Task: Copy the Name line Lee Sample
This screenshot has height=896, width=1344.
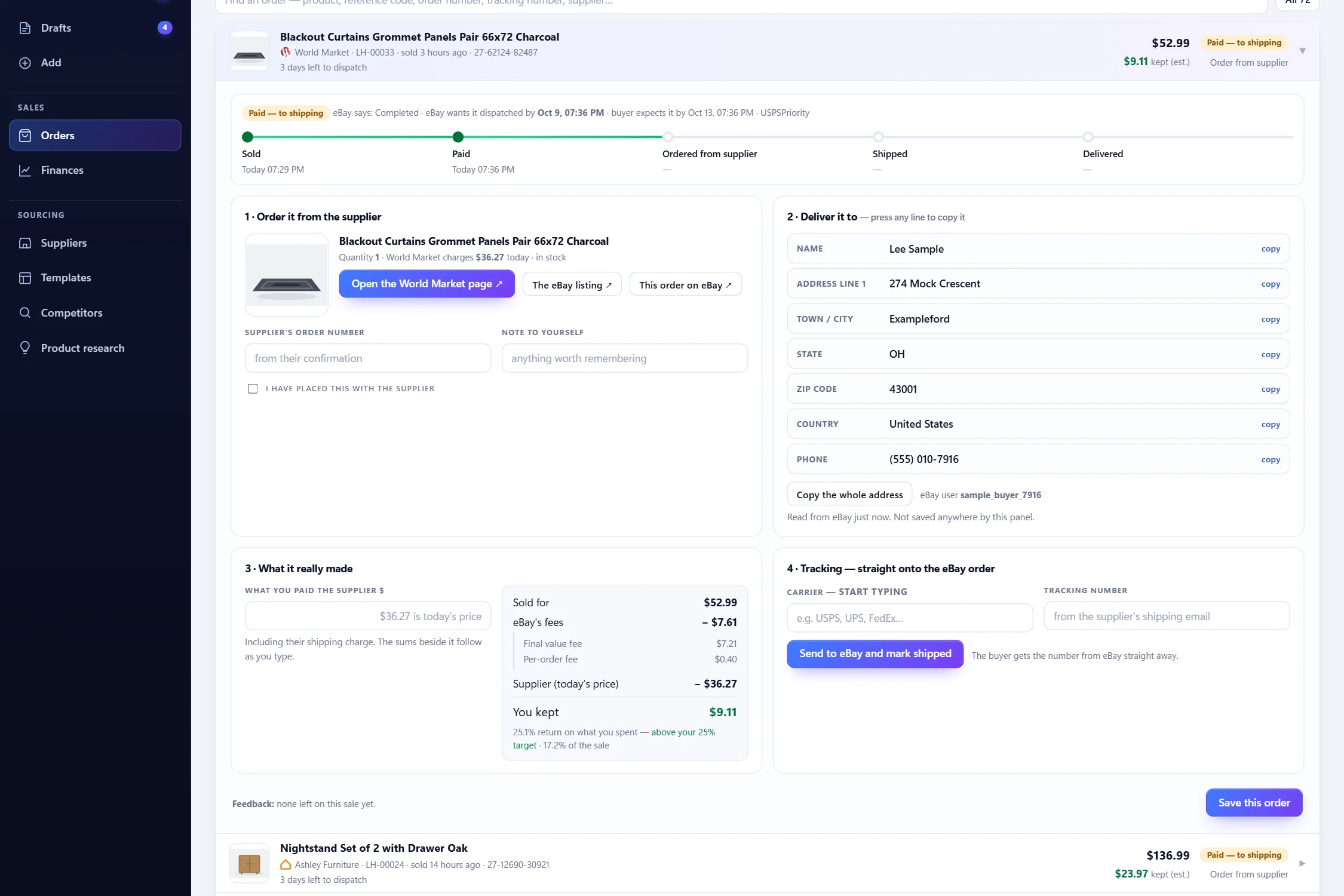Action: [1271, 249]
